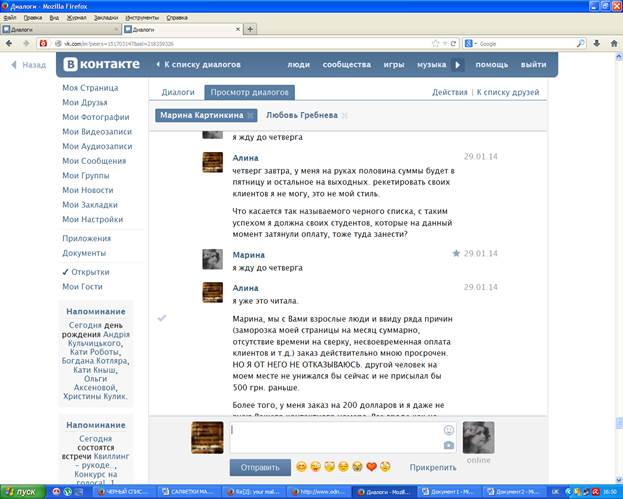Viewport: 623px width, 499px height.
Task: Switch to the Любовь Гребнева conversation
Action: pos(302,115)
